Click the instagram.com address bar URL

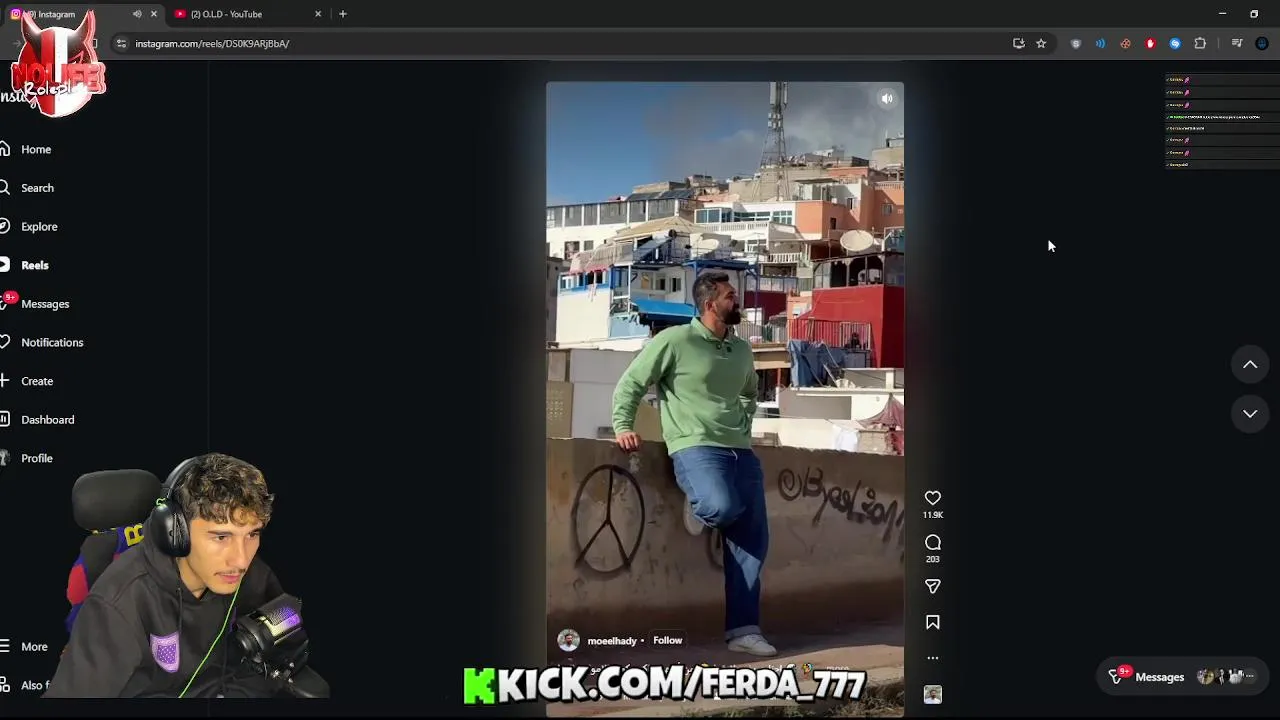coord(212,44)
